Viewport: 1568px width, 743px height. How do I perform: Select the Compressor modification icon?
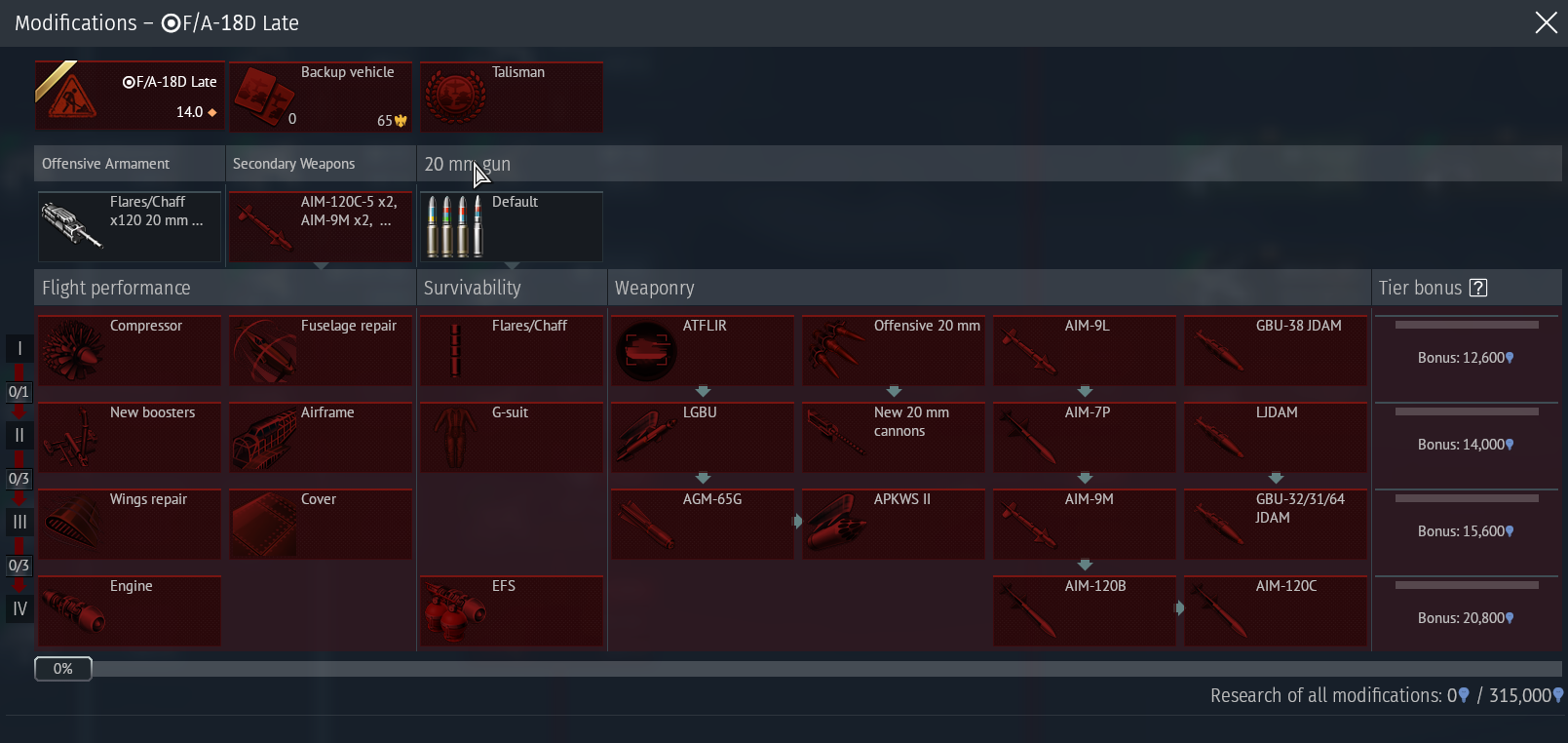73,350
